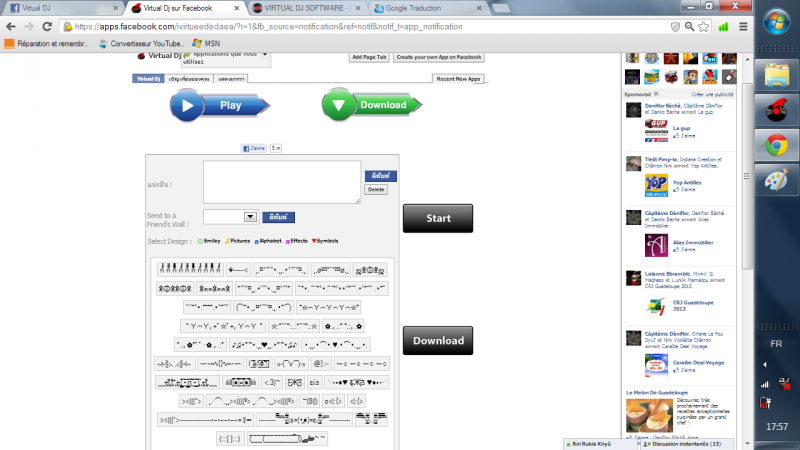The height and width of the screenshot is (450, 800).
Task: Insert the (:::[ ]:::) bandage design
Action: tap(230, 439)
